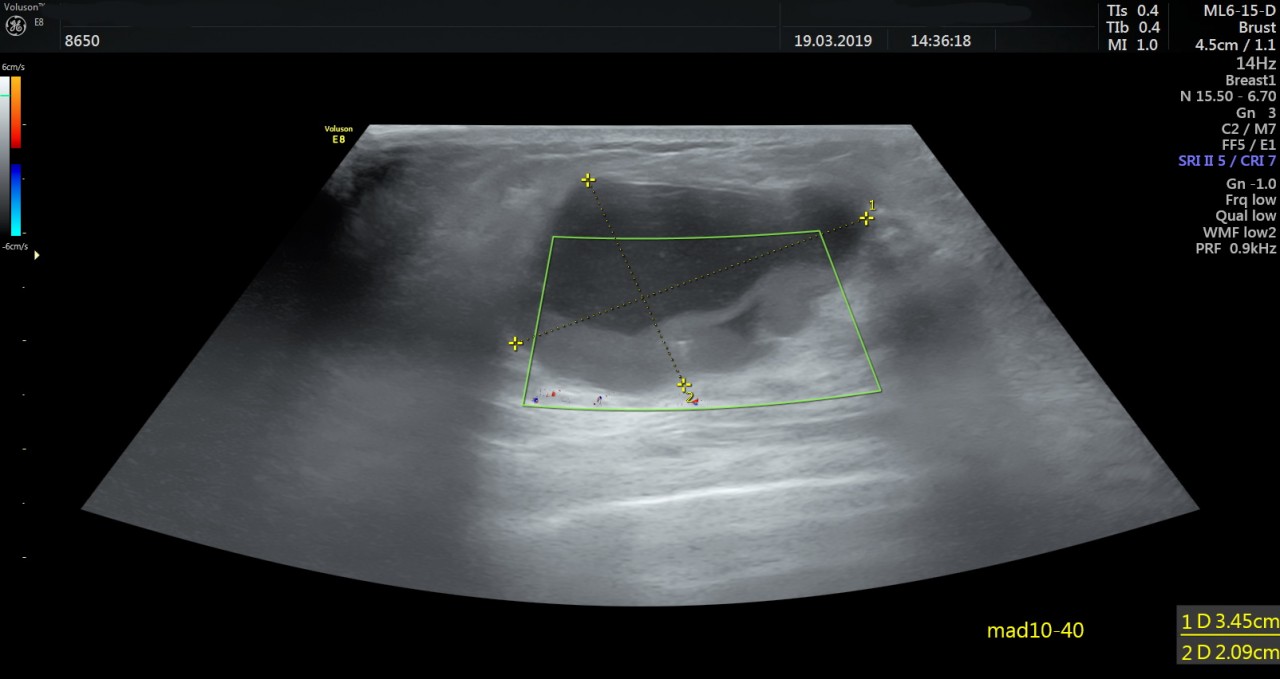Click the ML6-15-D probe label
This screenshot has height=679, width=1280.
click(x=1240, y=10)
